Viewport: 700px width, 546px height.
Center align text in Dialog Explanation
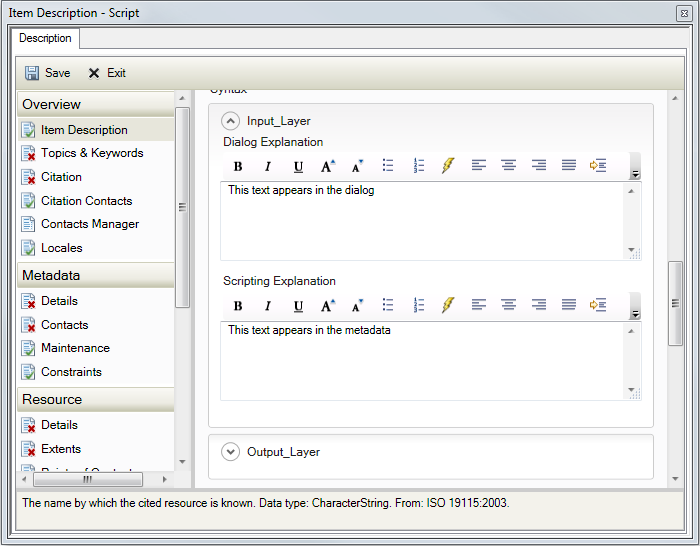tap(508, 166)
